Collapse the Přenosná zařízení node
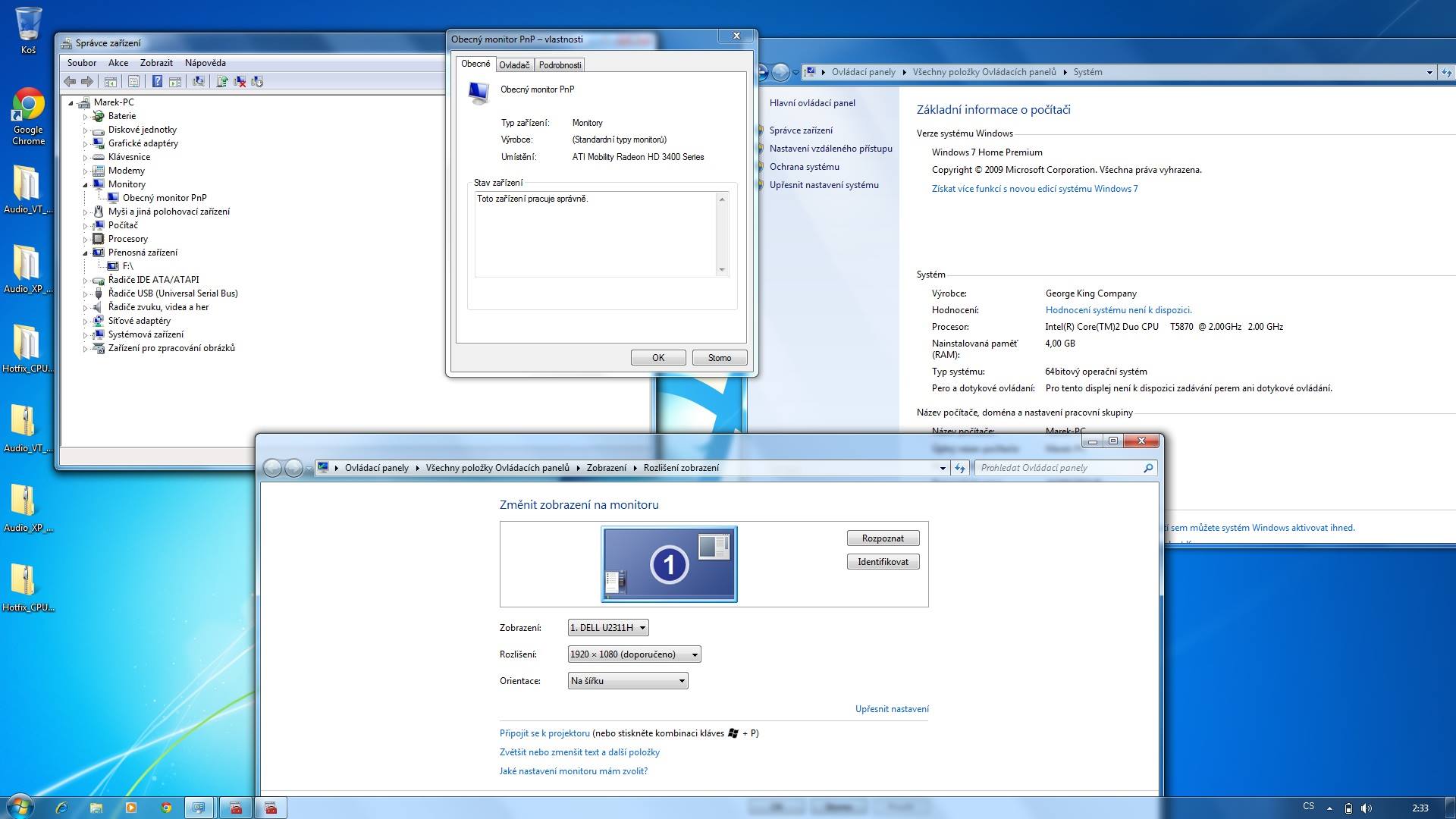 pyautogui.click(x=86, y=253)
